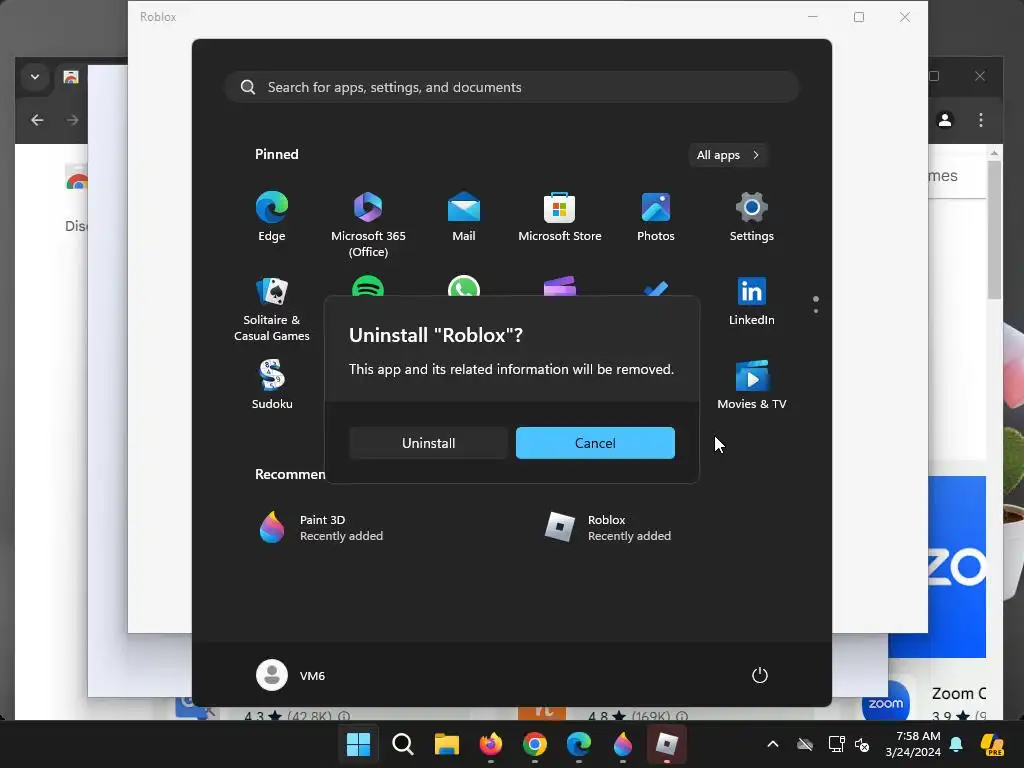Cancel the Roblox uninstall dialog

(x=595, y=443)
